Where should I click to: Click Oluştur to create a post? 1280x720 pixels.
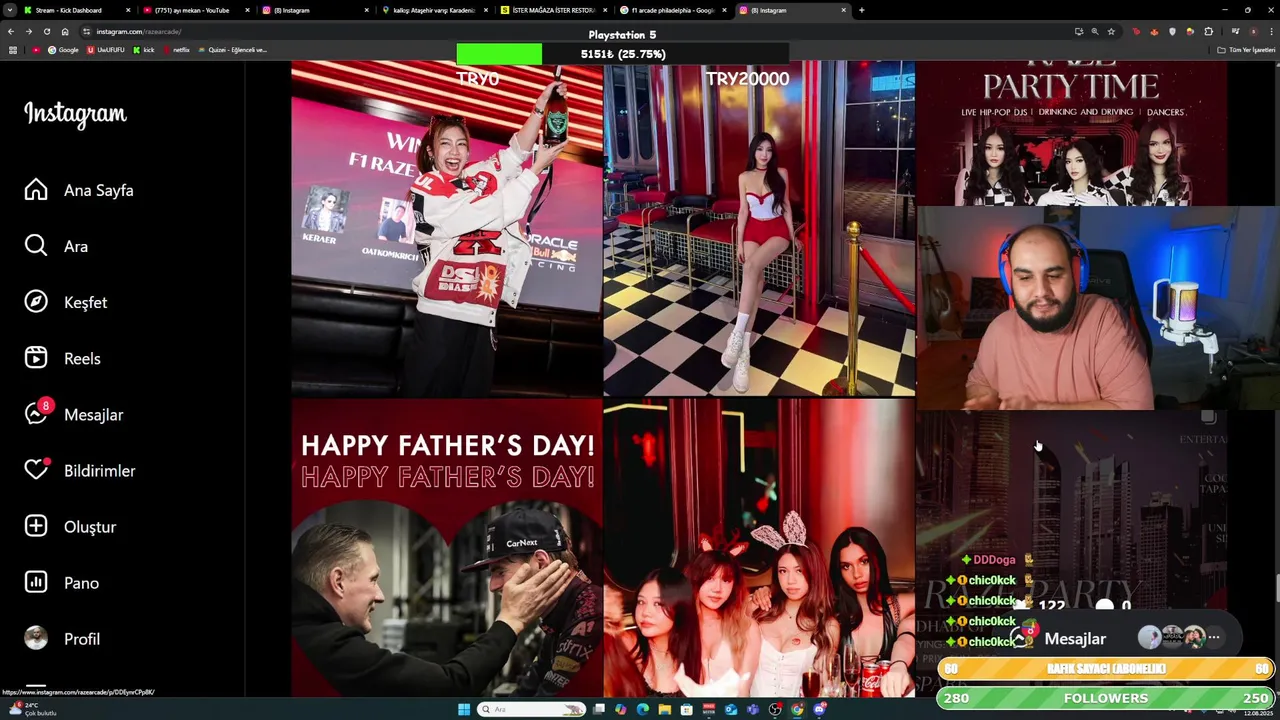pos(70,526)
